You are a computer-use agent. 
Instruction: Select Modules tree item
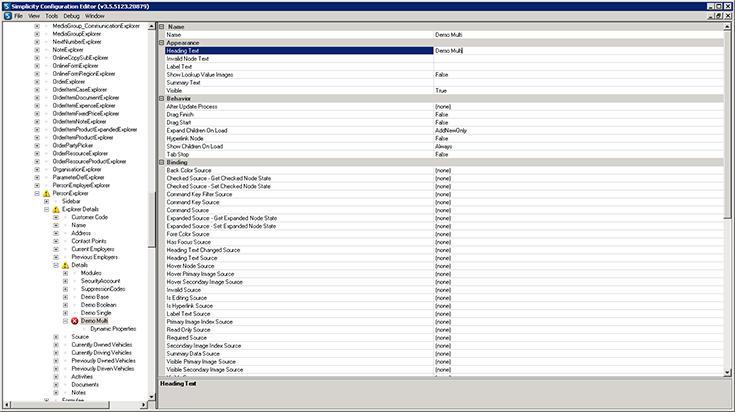pyautogui.click(x=91, y=273)
